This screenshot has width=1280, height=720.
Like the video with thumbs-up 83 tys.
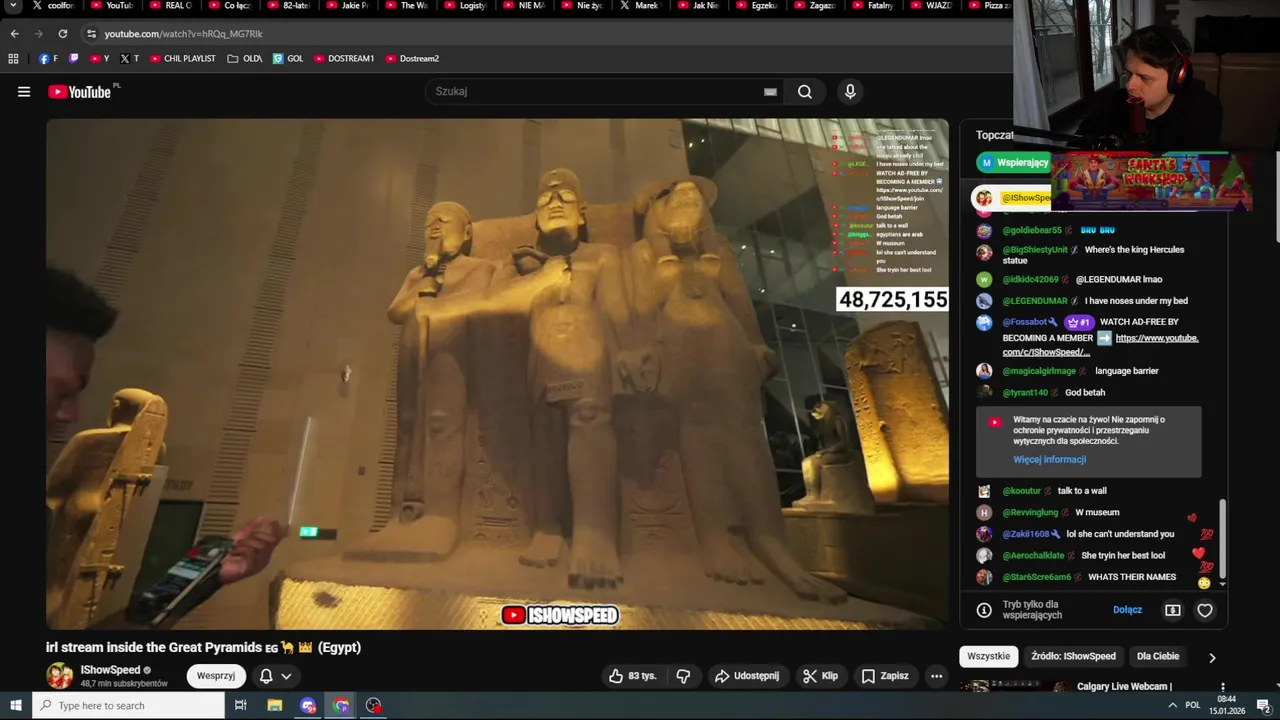pyautogui.click(x=633, y=676)
